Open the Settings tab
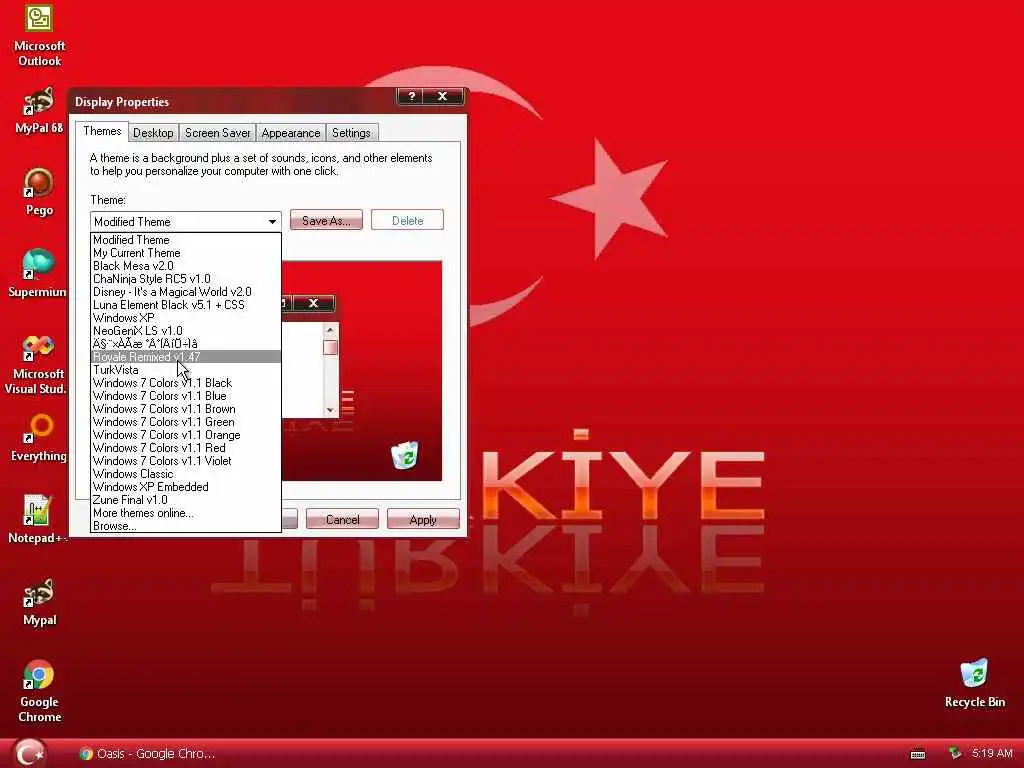The height and width of the screenshot is (768, 1024). click(351, 133)
